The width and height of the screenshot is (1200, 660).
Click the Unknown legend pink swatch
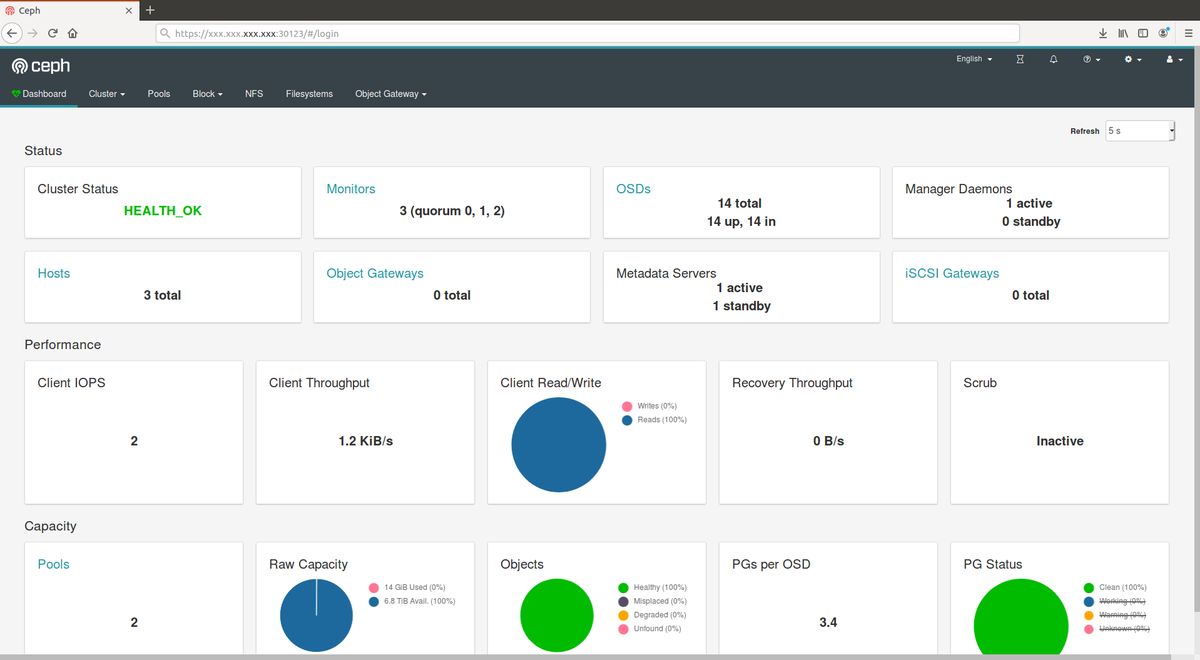pyautogui.click(x=1089, y=629)
